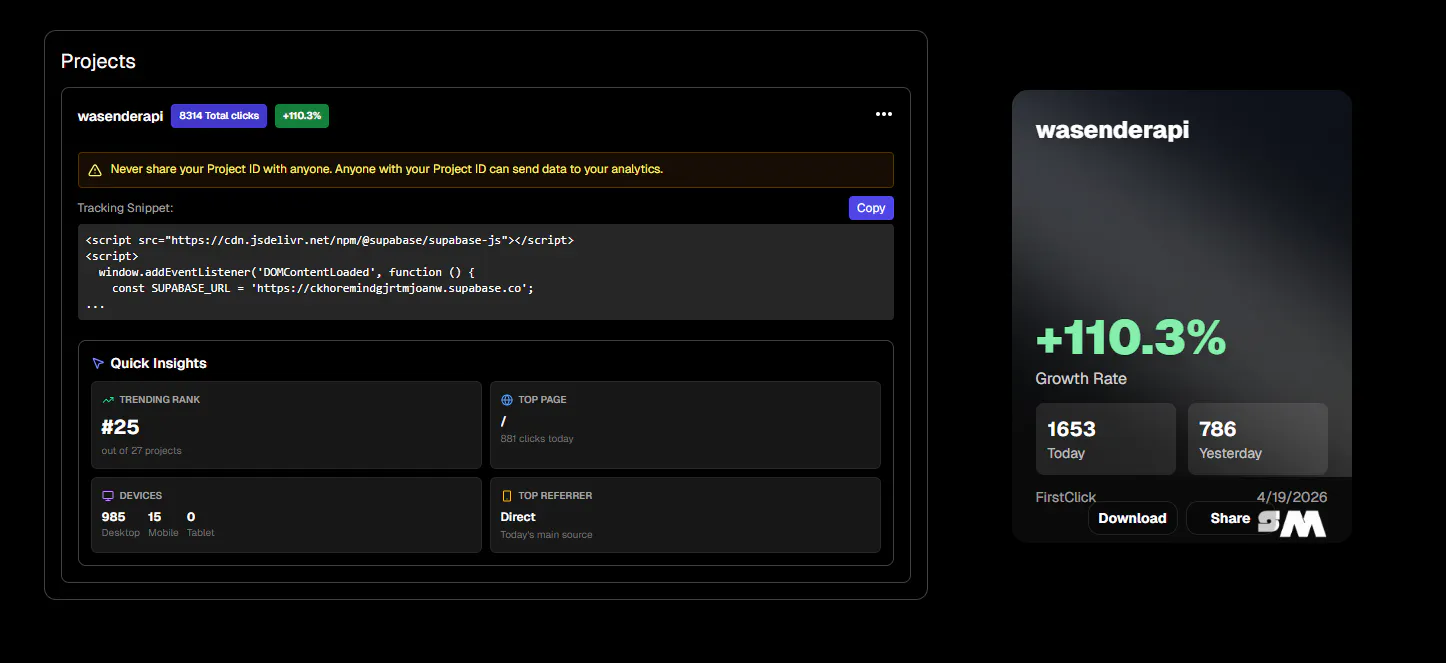Viewport: 1446px width, 663px height.
Task: Click the Growth Rate label
Action: (x=1081, y=379)
